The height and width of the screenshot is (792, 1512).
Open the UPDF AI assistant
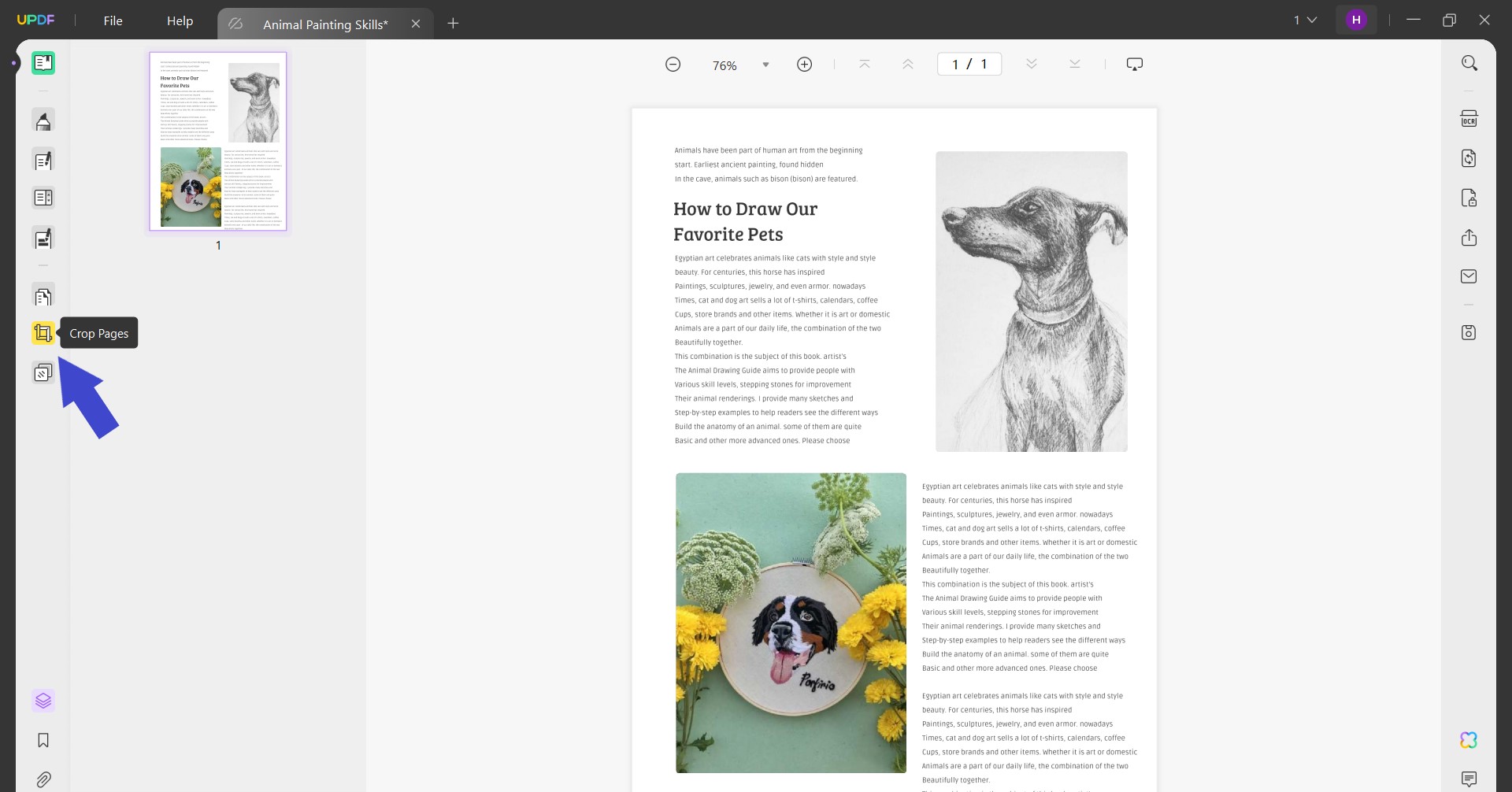click(x=1468, y=740)
